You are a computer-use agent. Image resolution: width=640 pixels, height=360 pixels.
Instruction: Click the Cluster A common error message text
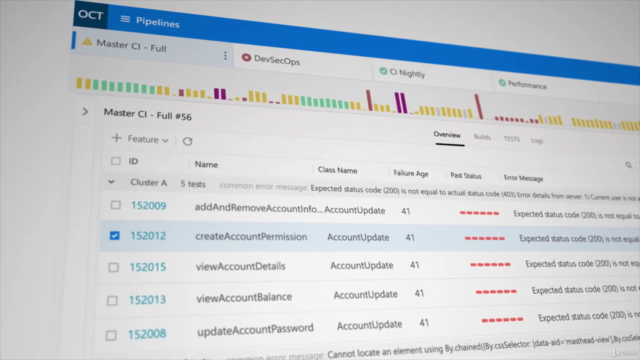coord(475,193)
